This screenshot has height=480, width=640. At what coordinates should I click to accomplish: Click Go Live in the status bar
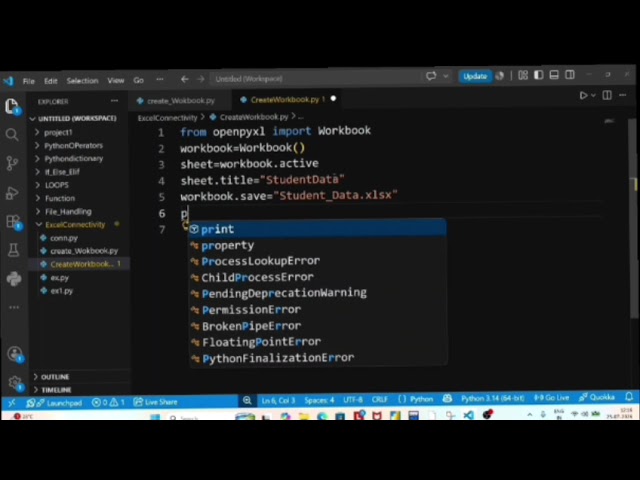pyautogui.click(x=551, y=398)
